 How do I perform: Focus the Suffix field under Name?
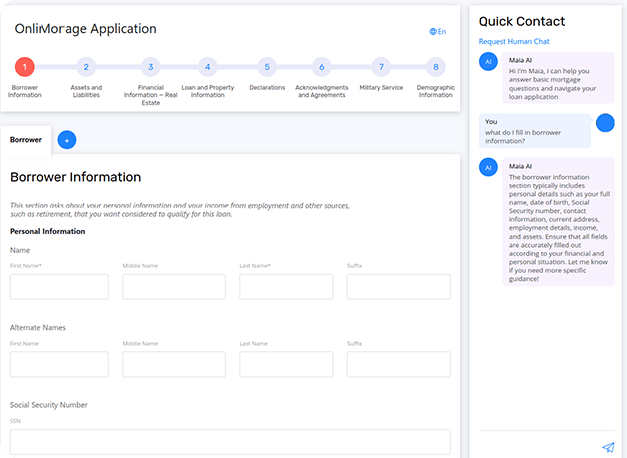pos(399,287)
